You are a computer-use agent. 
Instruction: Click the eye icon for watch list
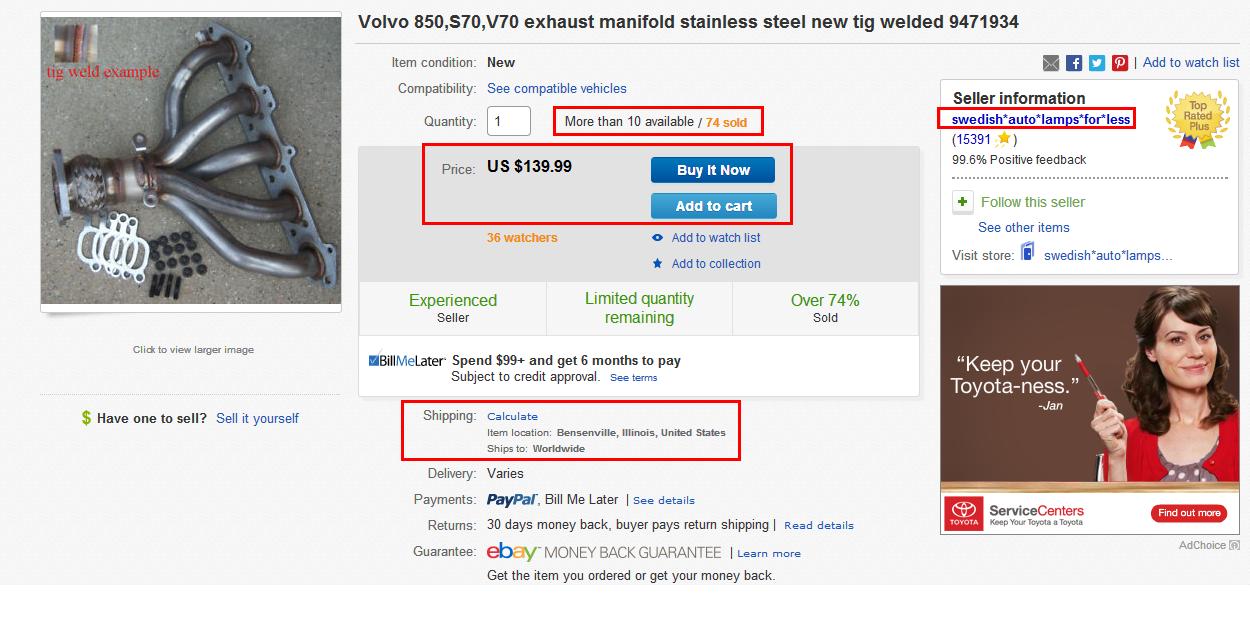pos(657,238)
